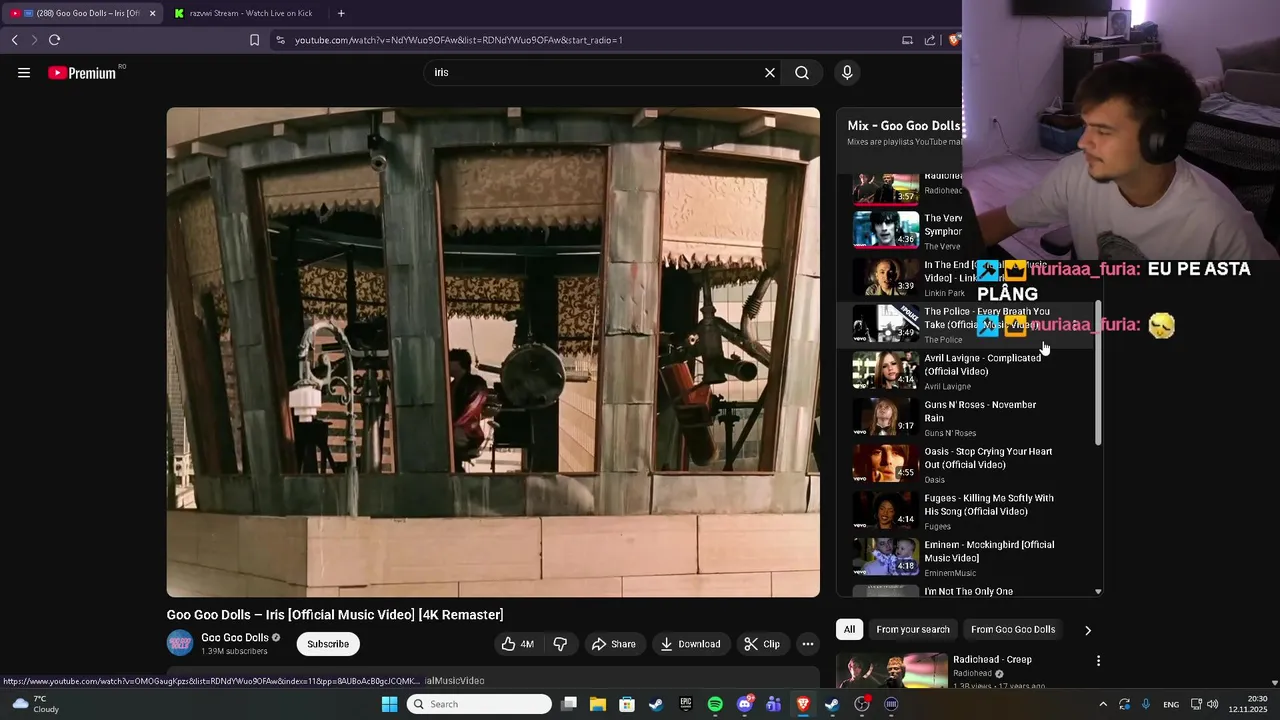
Task: Open Spotify from taskbar
Action: [715, 704]
